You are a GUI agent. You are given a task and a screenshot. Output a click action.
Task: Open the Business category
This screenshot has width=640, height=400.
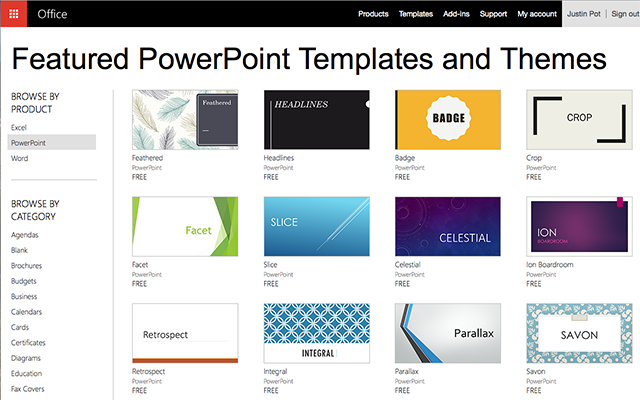pos(24,296)
